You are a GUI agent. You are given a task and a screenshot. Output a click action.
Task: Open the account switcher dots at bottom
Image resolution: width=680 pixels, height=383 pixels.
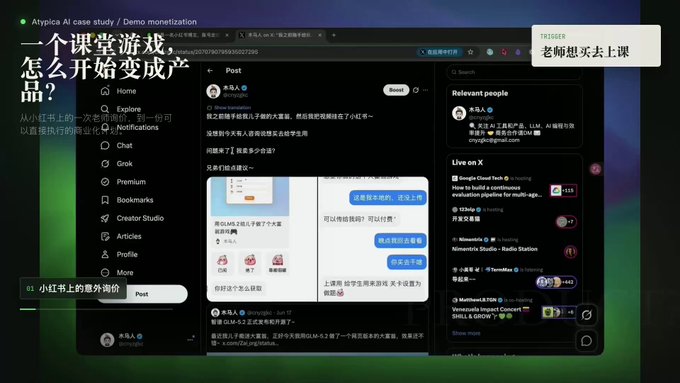(190, 339)
